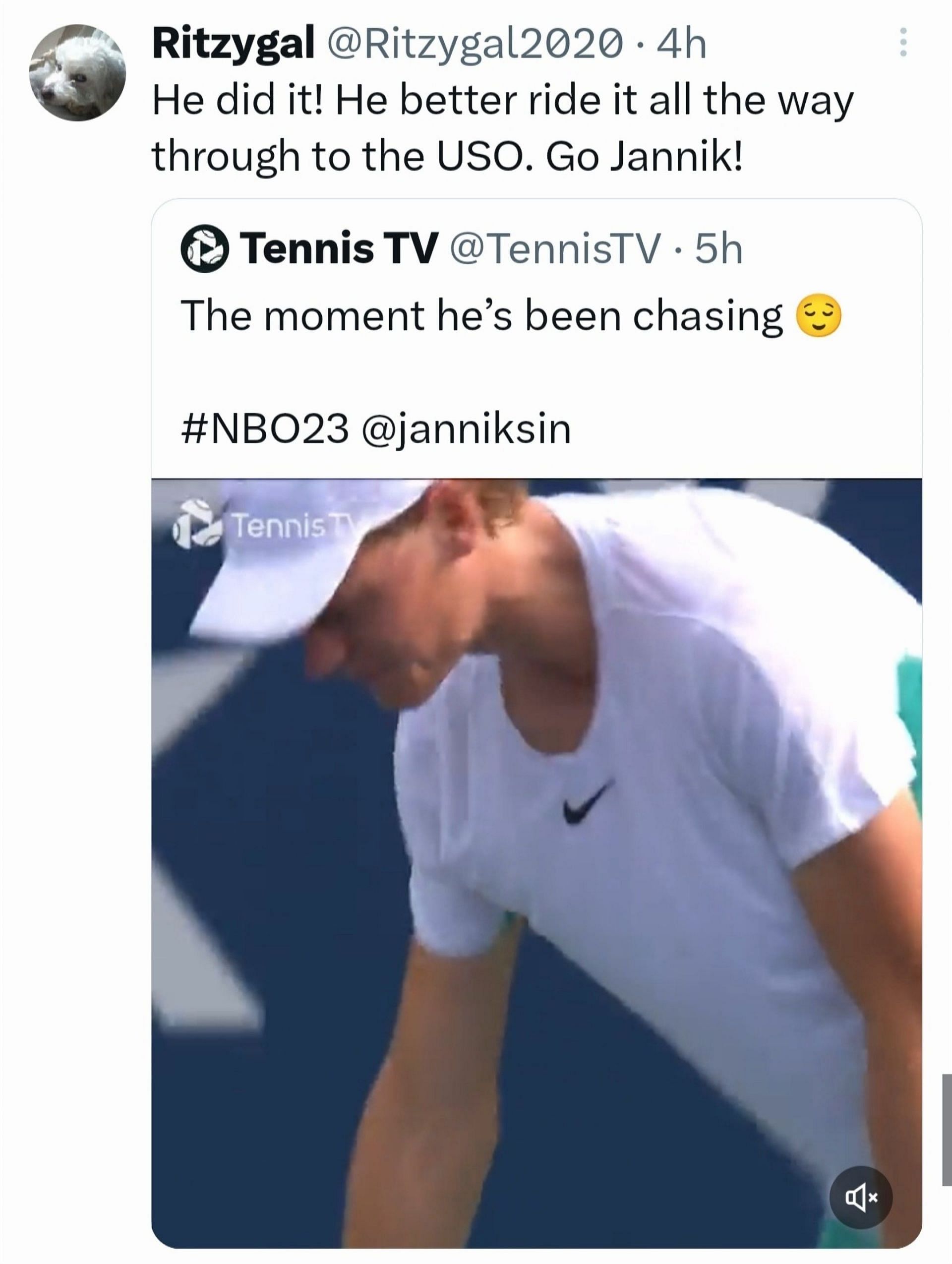Screen dimensions: 952x1264
Task: Click the Nike swoosh on the player's shirt
Action: pos(588,802)
